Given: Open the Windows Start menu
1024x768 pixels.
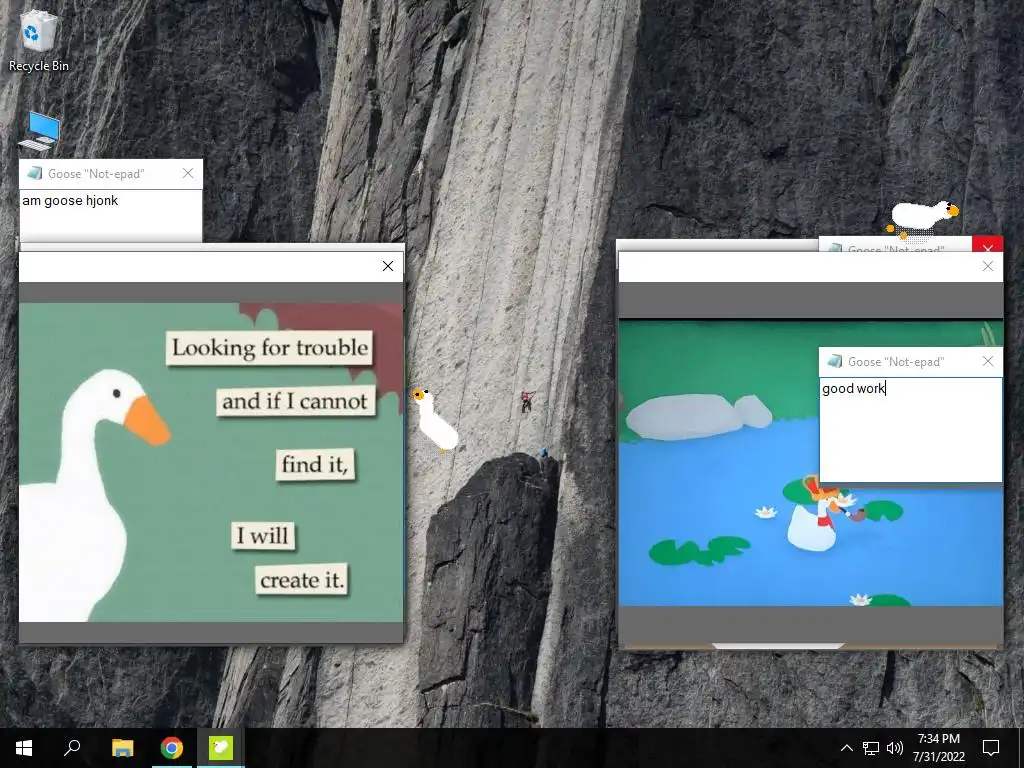Looking at the screenshot, I should click(x=24, y=748).
